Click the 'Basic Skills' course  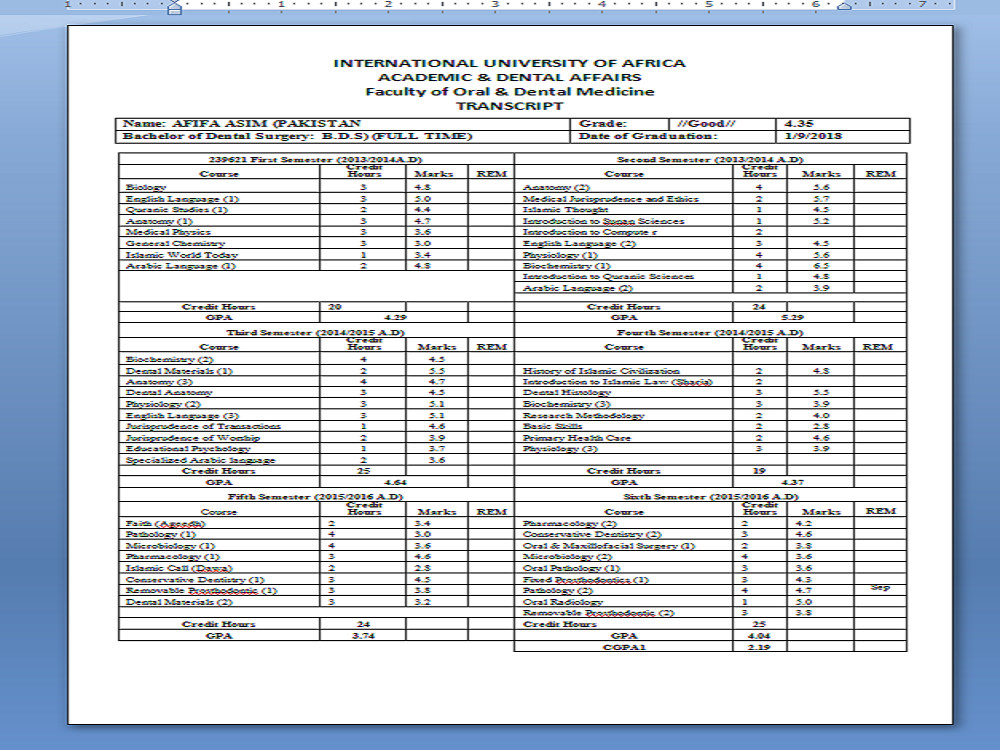point(552,427)
